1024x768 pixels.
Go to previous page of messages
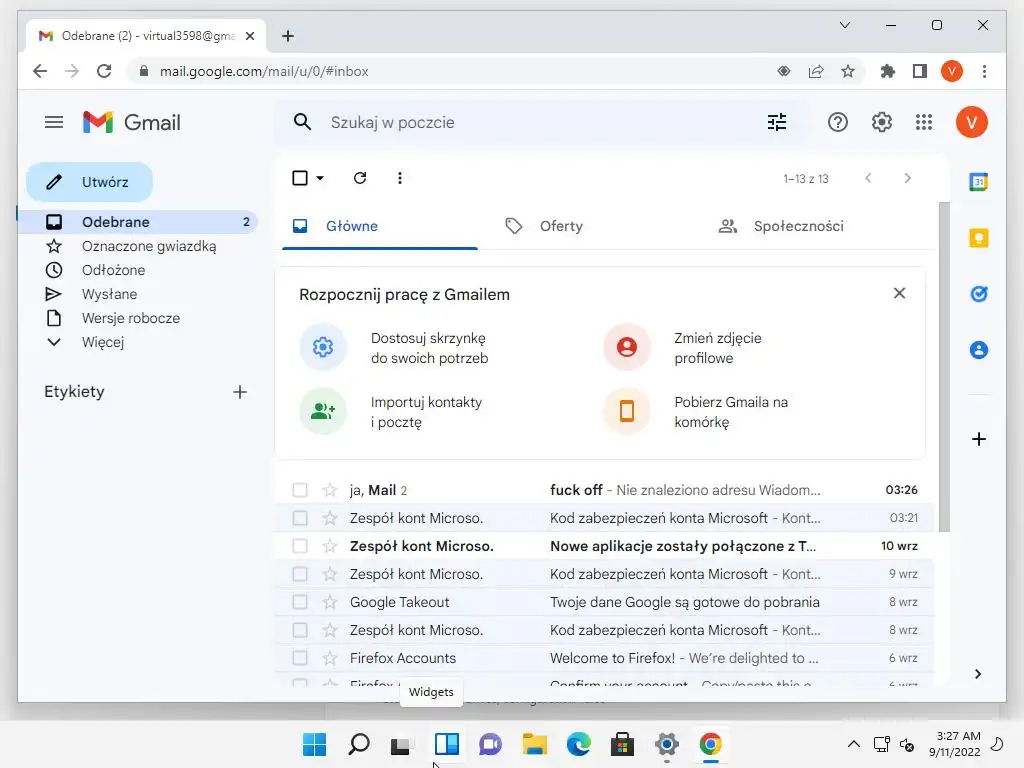[x=868, y=178]
